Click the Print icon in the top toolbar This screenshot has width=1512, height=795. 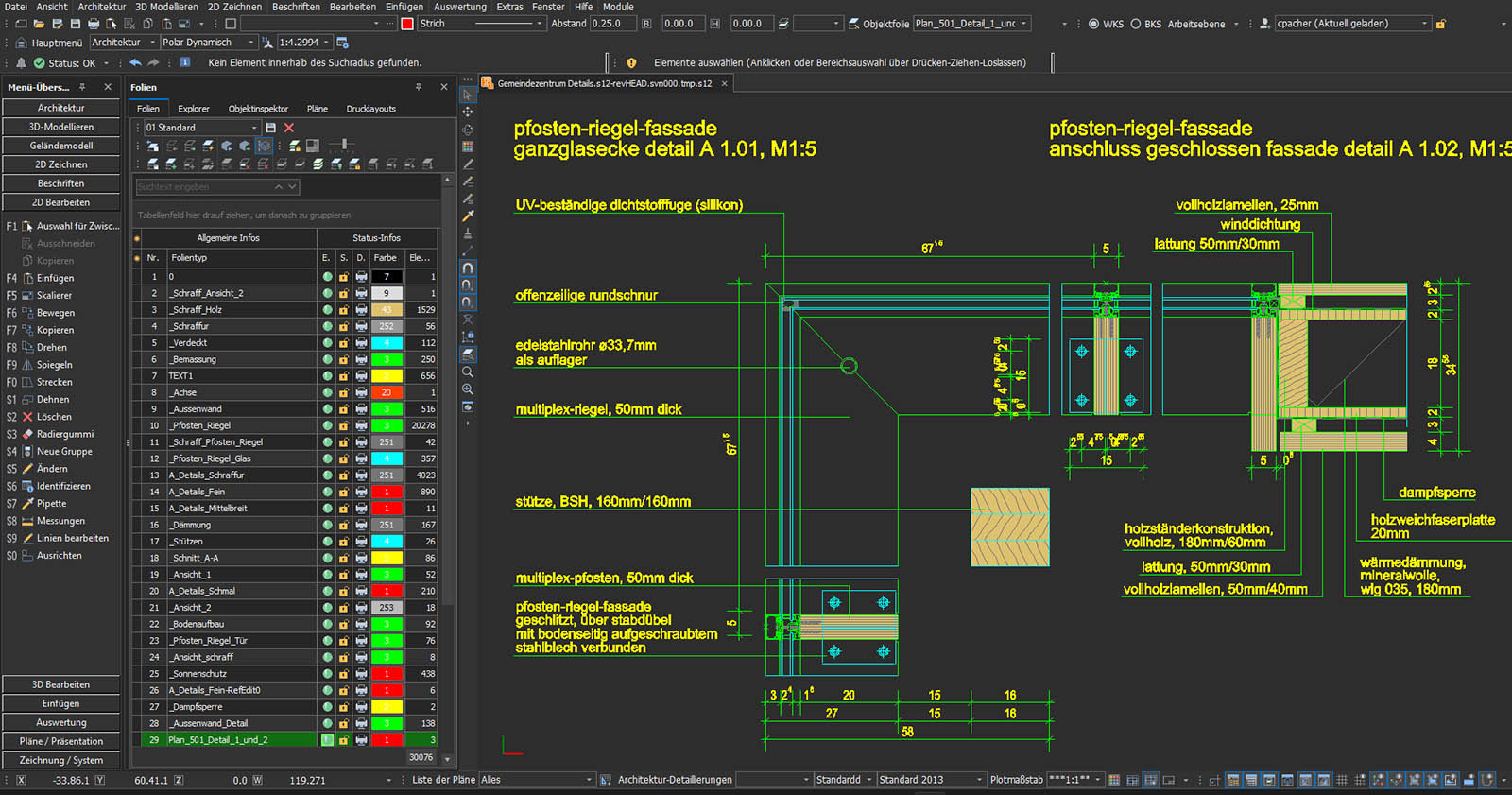click(94, 24)
